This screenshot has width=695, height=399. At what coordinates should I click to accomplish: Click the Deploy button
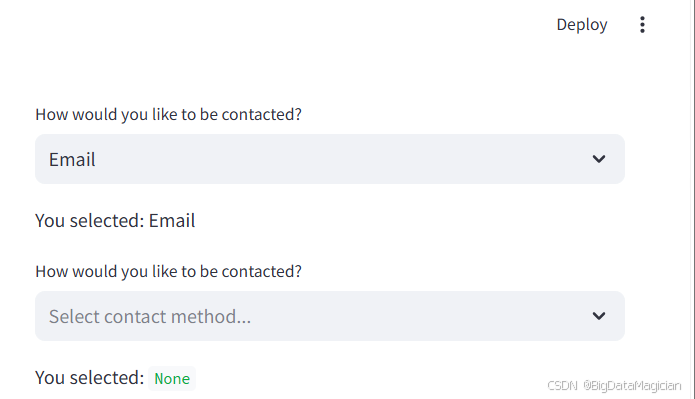pyautogui.click(x=582, y=25)
